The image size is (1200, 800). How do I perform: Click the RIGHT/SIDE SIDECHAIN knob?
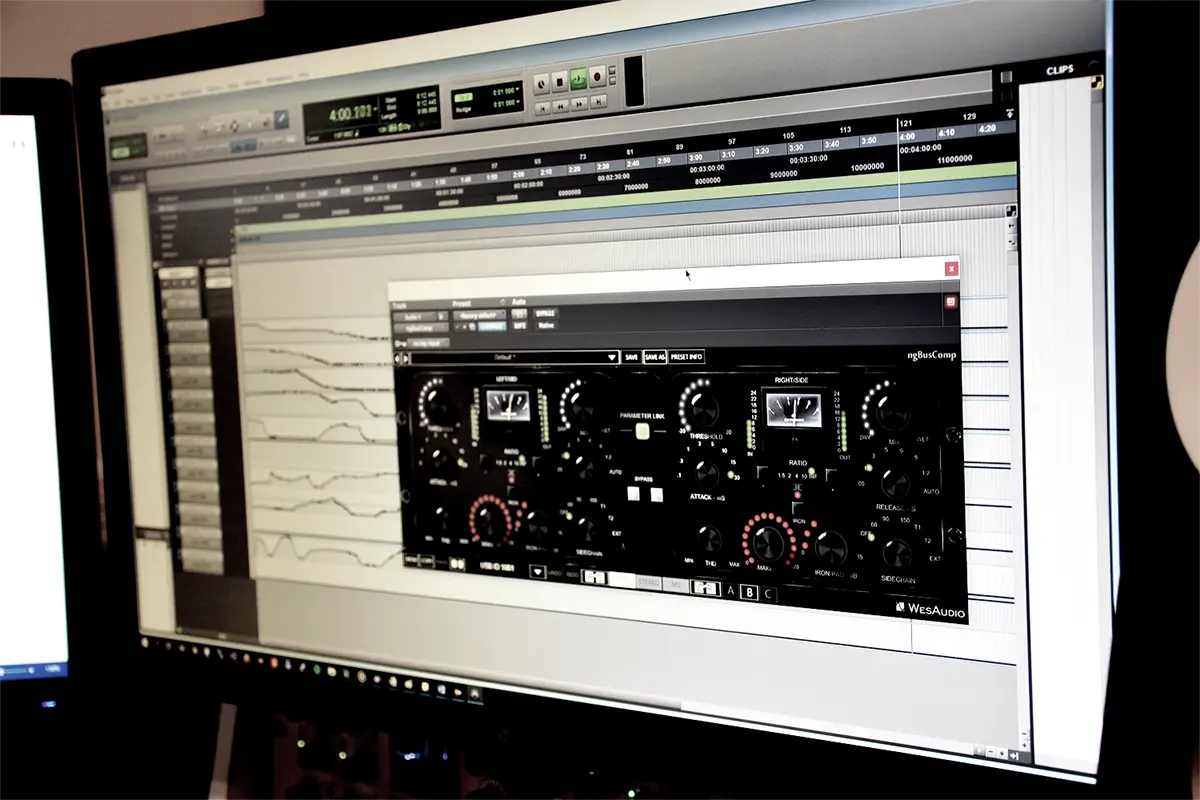(896, 552)
